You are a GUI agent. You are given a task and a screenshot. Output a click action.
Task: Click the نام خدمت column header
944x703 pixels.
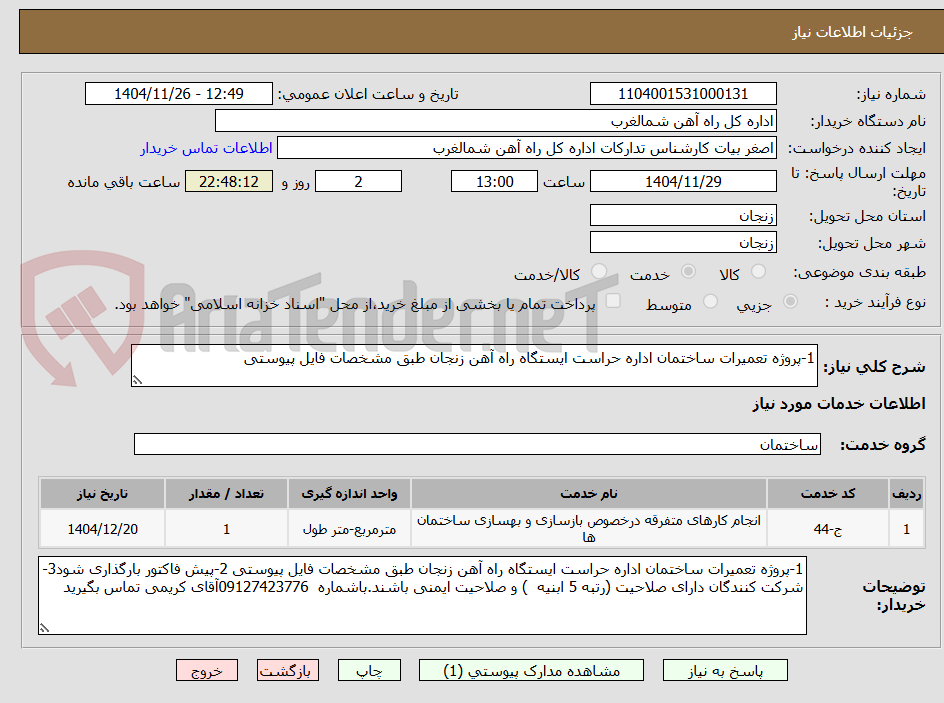point(589,494)
